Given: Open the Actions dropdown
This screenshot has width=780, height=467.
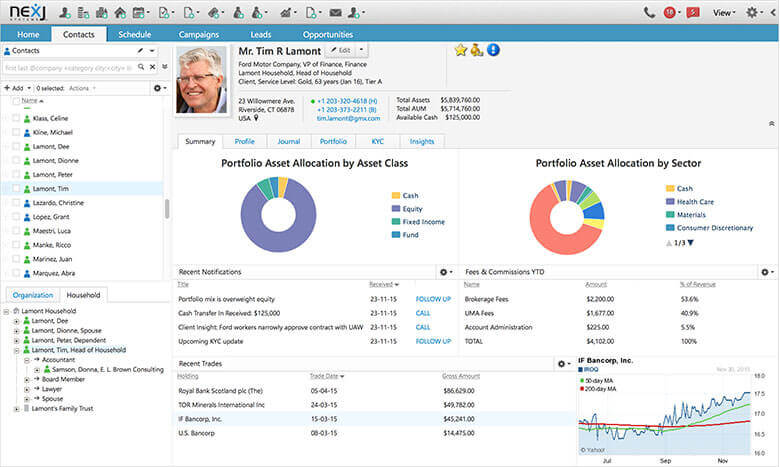Looking at the screenshot, I should (x=82, y=88).
